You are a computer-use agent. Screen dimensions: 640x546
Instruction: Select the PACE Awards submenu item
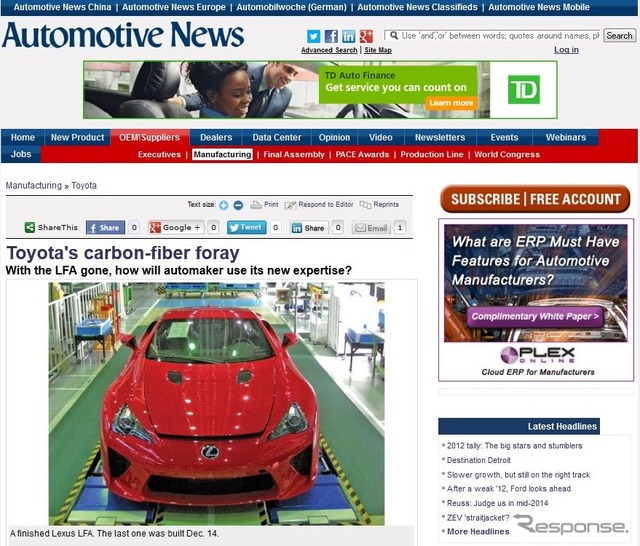click(362, 155)
